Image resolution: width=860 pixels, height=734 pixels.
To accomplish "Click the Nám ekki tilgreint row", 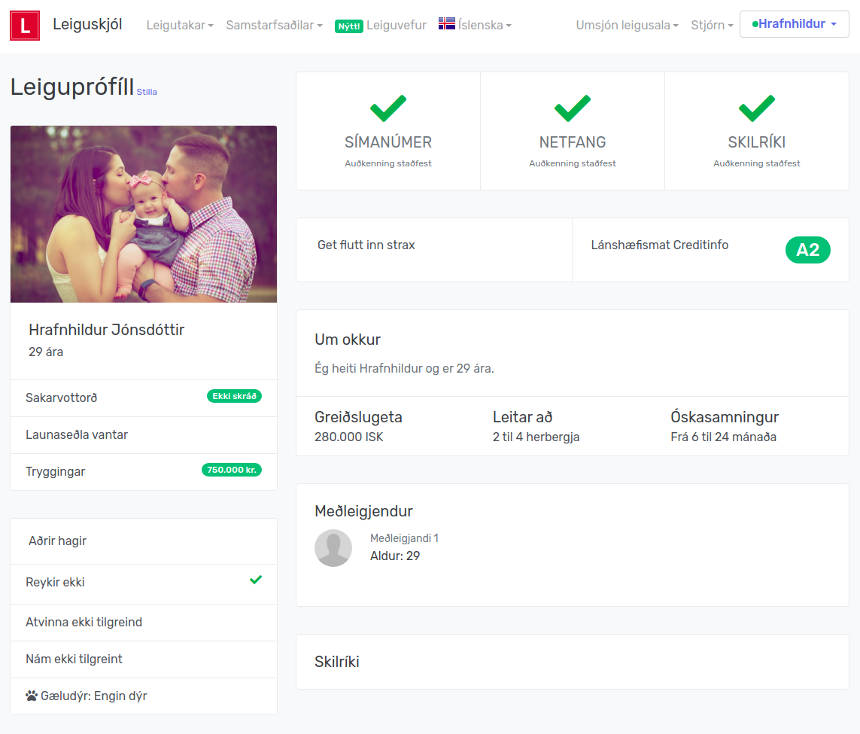I will pos(144,659).
